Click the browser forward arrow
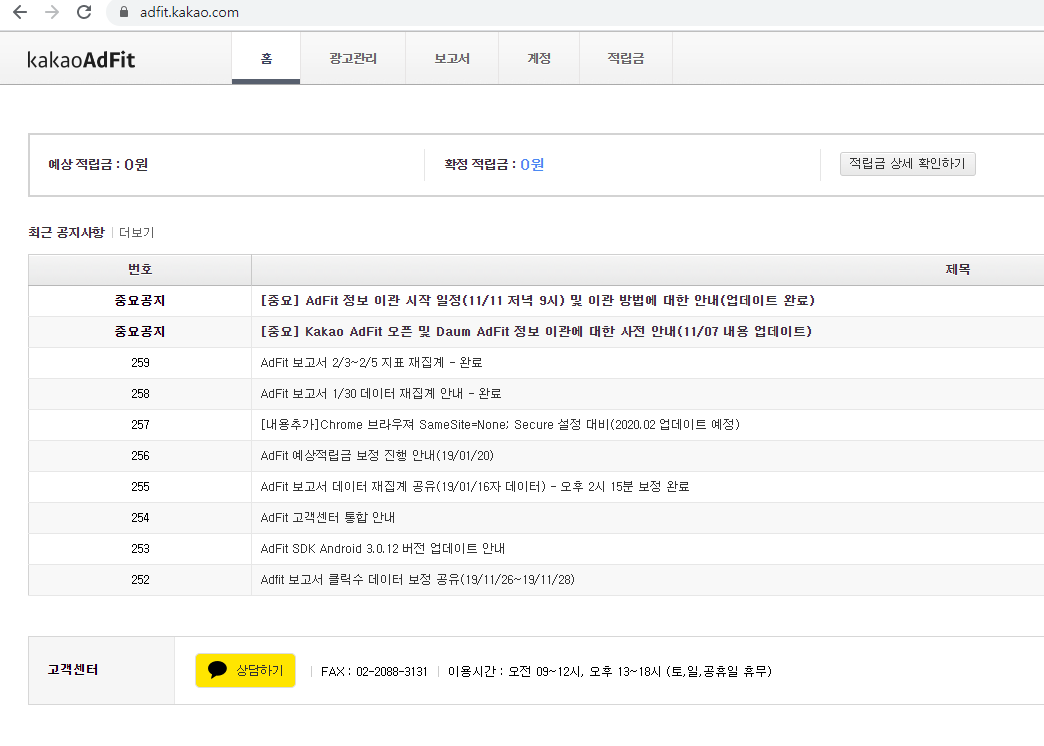 point(52,12)
